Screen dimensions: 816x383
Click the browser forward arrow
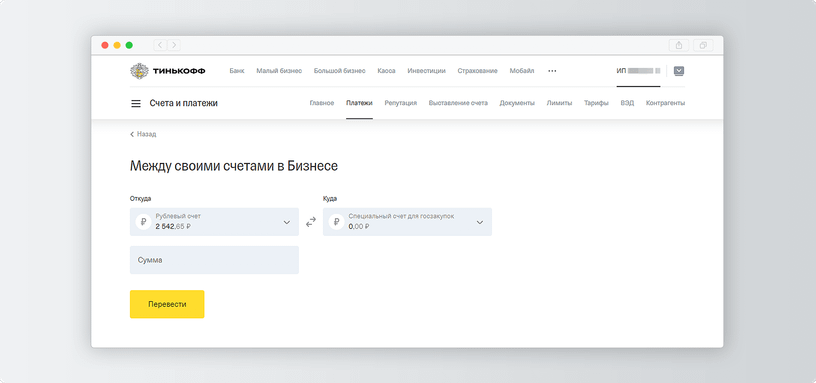(x=174, y=45)
